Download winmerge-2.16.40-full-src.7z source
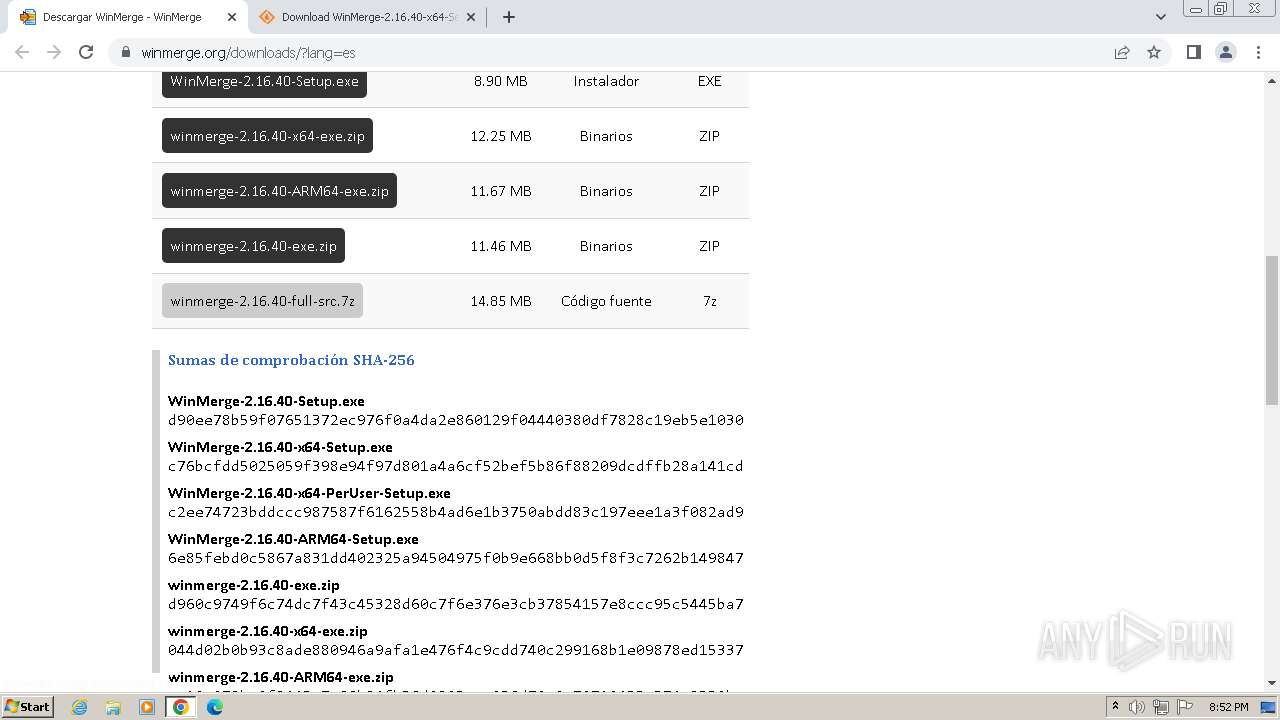The image size is (1280, 720). pyautogui.click(x=262, y=301)
